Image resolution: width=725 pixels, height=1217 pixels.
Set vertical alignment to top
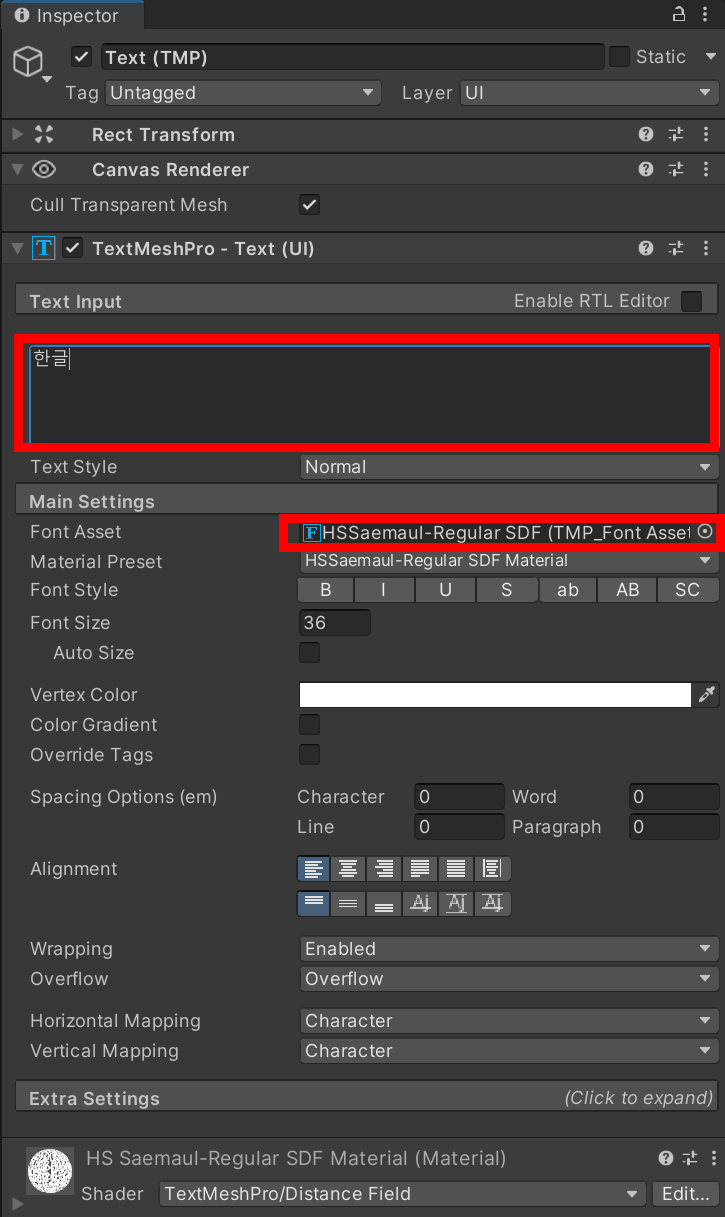pos(314,903)
